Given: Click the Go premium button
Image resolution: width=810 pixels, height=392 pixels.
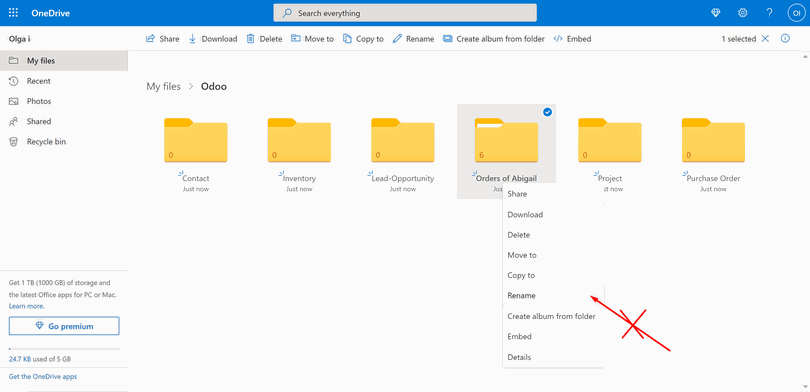Looking at the screenshot, I should [64, 326].
